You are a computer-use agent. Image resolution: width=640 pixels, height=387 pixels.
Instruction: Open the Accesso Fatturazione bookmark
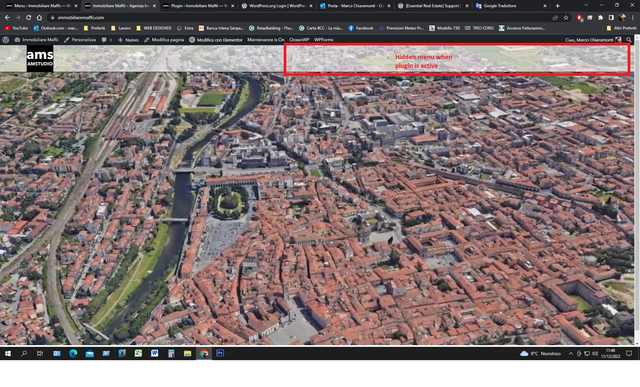click(522, 28)
